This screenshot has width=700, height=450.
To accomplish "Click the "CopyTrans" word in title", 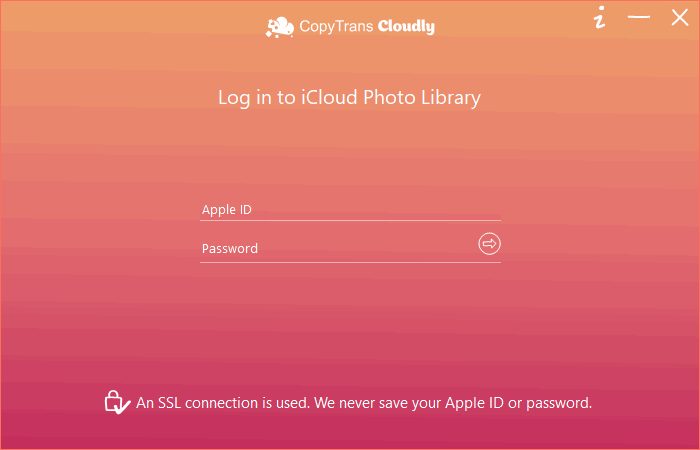I will pyautogui.click(x=336, y=27).
